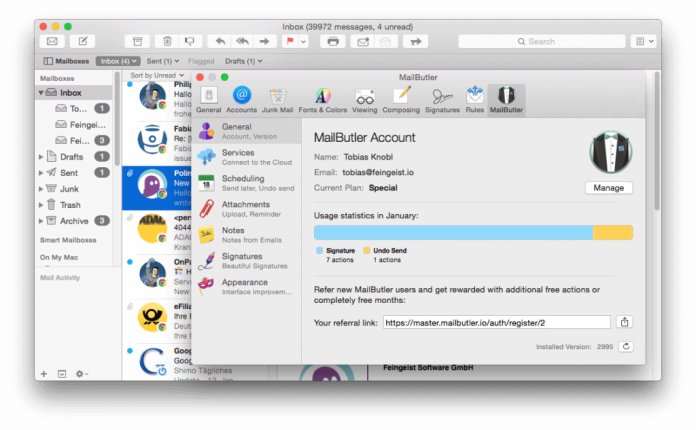Click the Signature legend color swatch

click(319, 251)
